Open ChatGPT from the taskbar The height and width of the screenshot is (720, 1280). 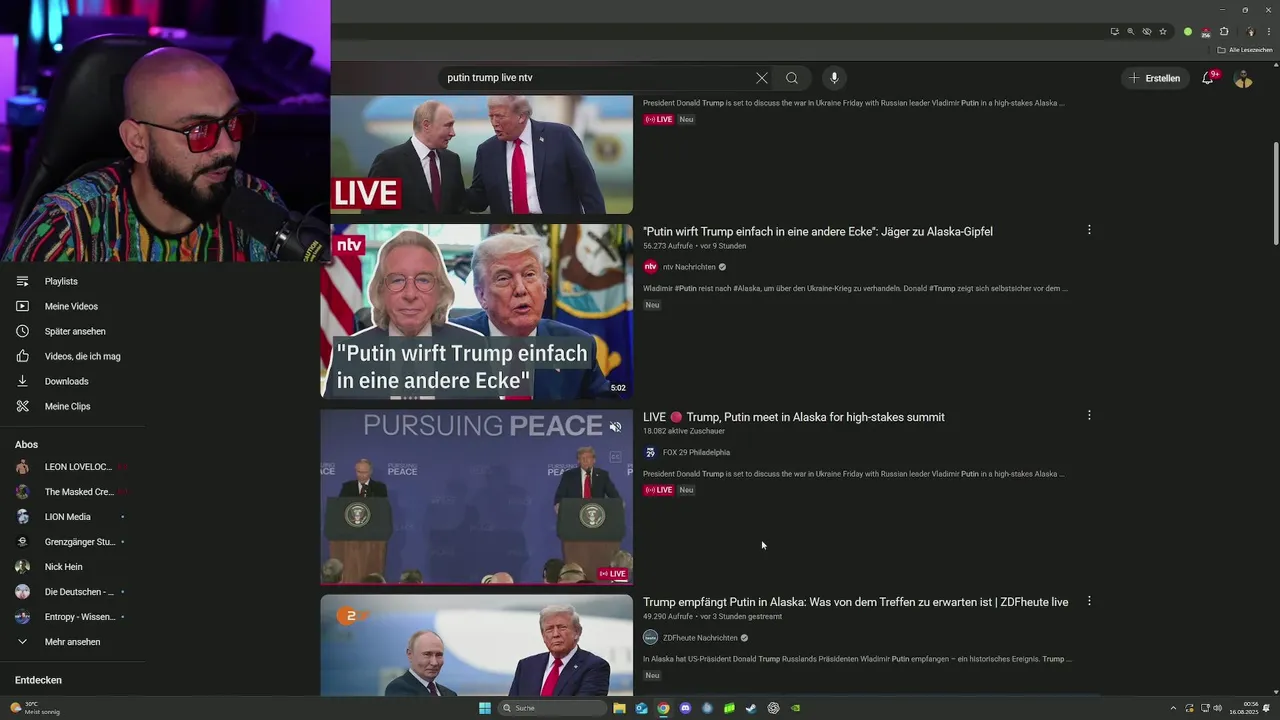coord(773,708)
